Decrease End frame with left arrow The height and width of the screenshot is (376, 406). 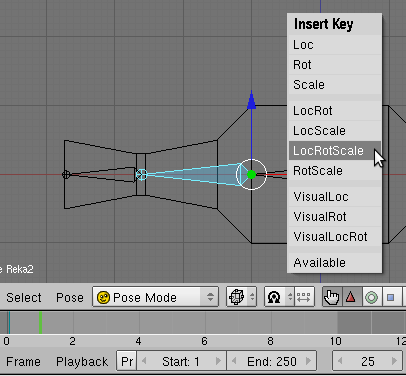point(234,361)
